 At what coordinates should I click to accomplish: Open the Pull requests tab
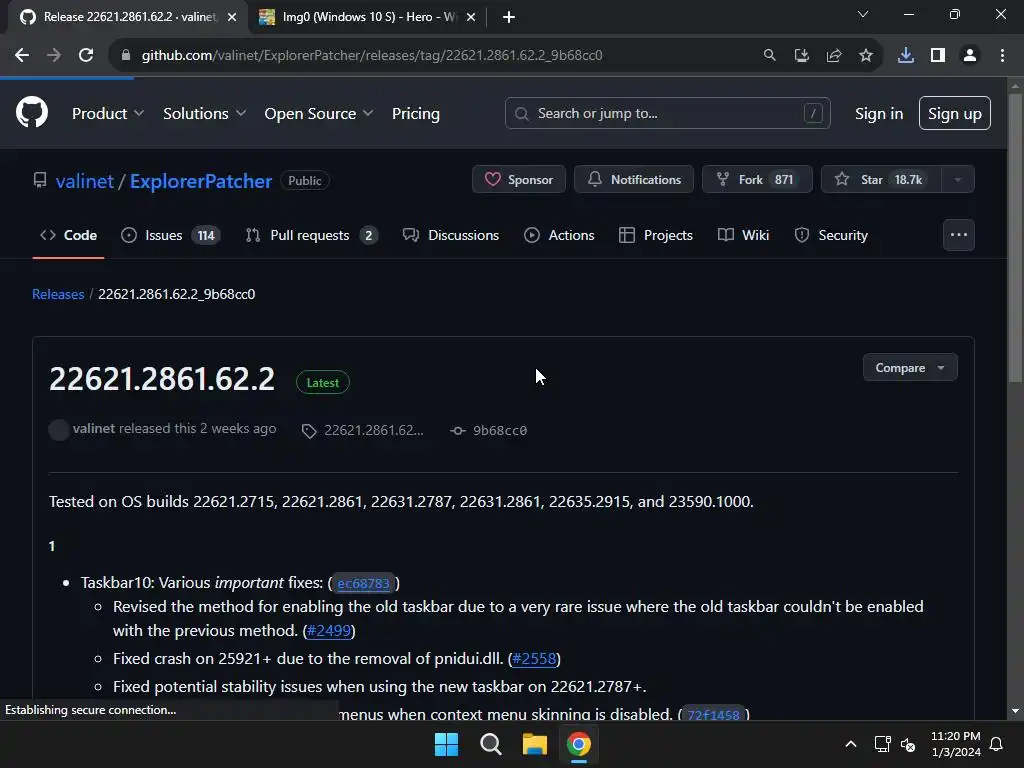pos(311,235)
